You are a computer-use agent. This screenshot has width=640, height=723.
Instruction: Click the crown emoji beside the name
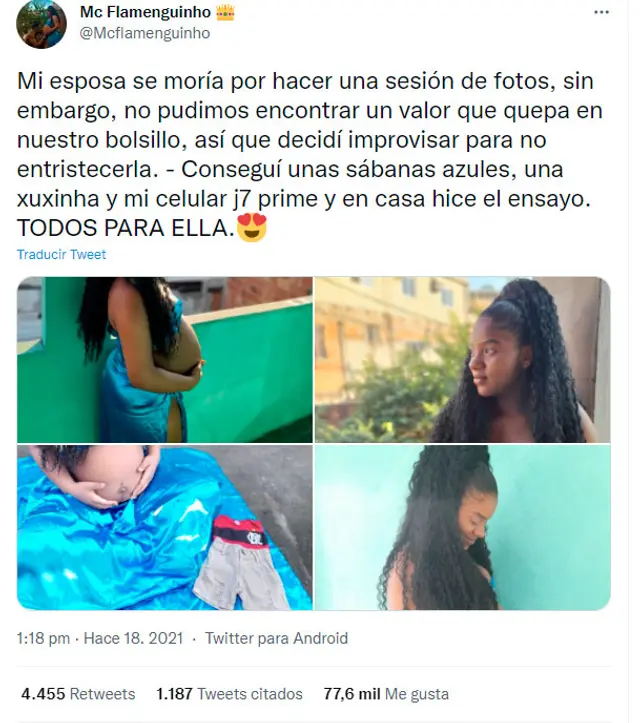(x=225, y=12)
